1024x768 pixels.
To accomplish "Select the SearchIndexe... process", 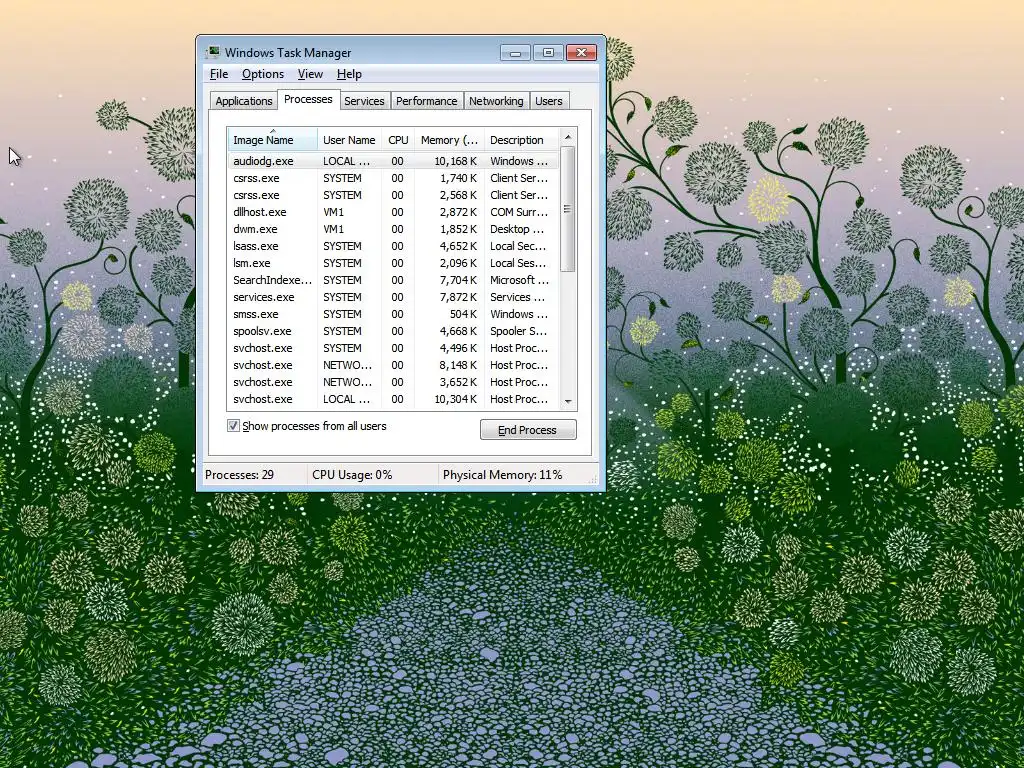I will pos(393,280).
